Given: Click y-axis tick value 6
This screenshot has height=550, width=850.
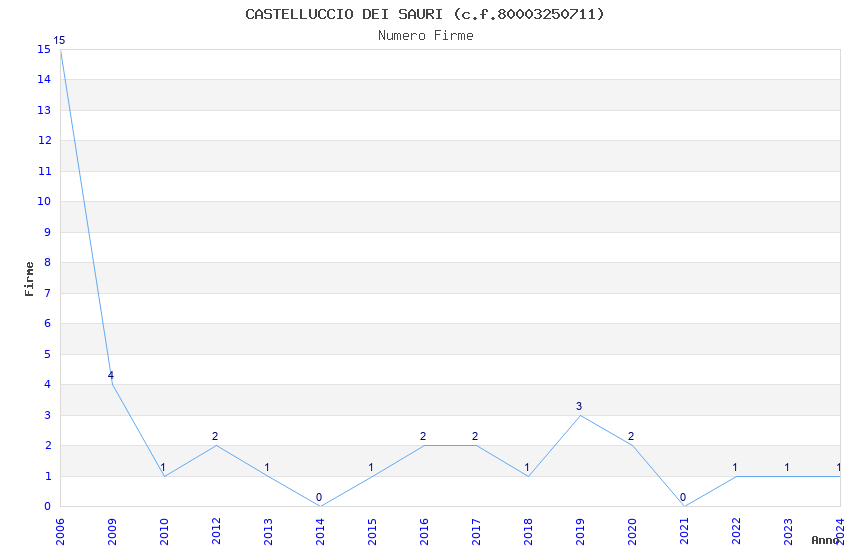Looking at the screenshot, I should (48, 323).
